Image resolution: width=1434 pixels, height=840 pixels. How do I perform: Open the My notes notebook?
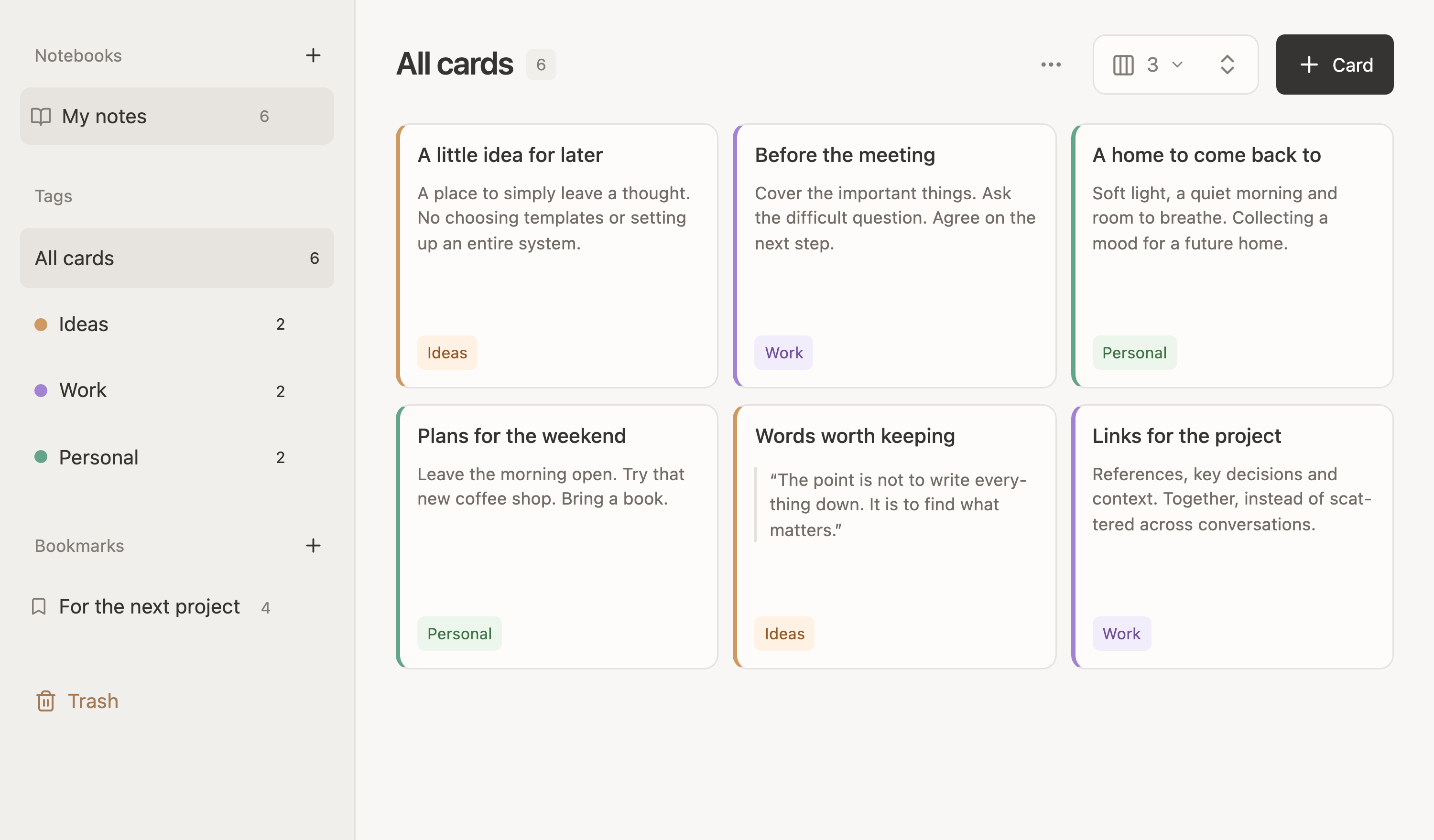[x=177, y=116]
